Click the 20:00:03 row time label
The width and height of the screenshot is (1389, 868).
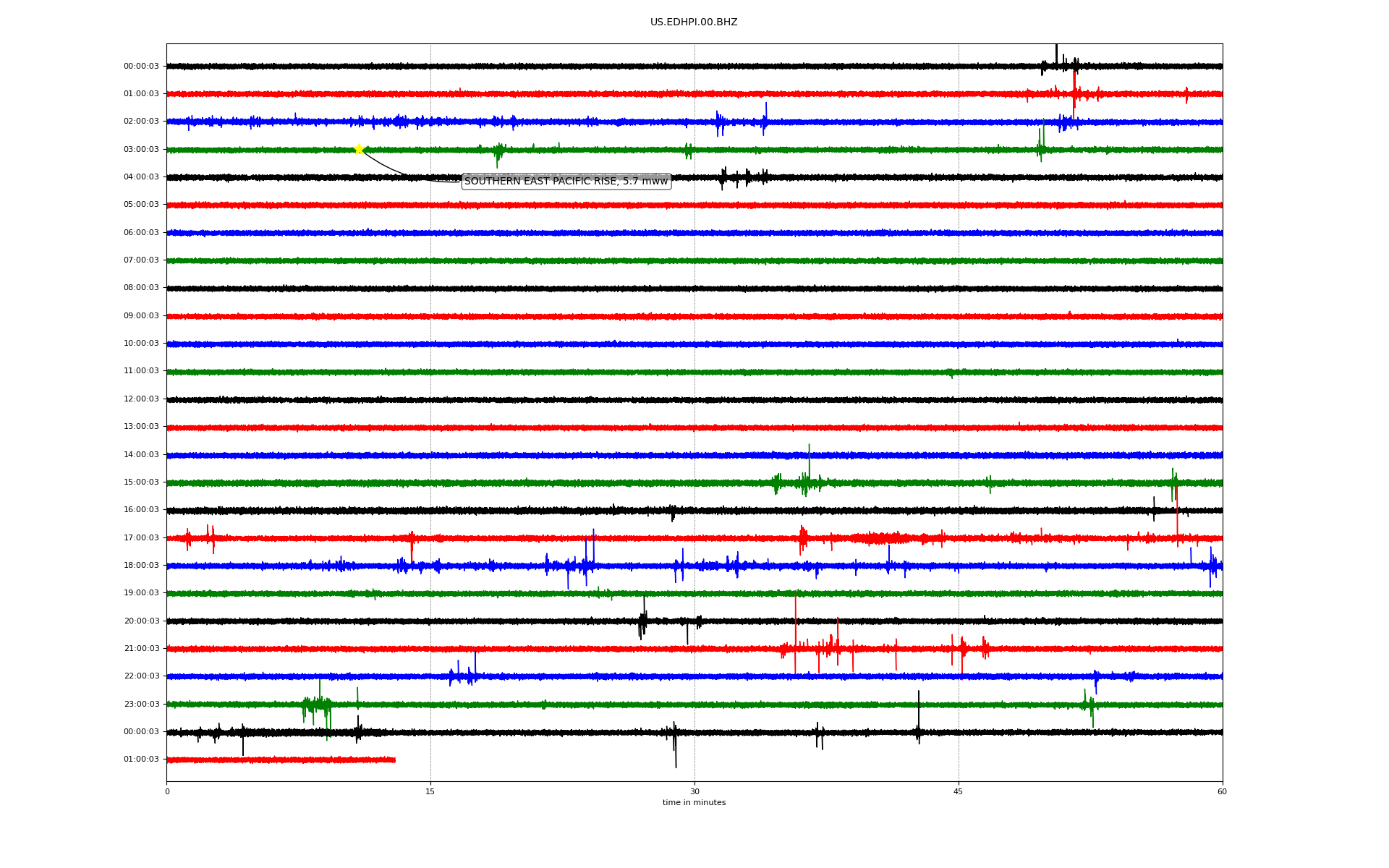[141, 621]
